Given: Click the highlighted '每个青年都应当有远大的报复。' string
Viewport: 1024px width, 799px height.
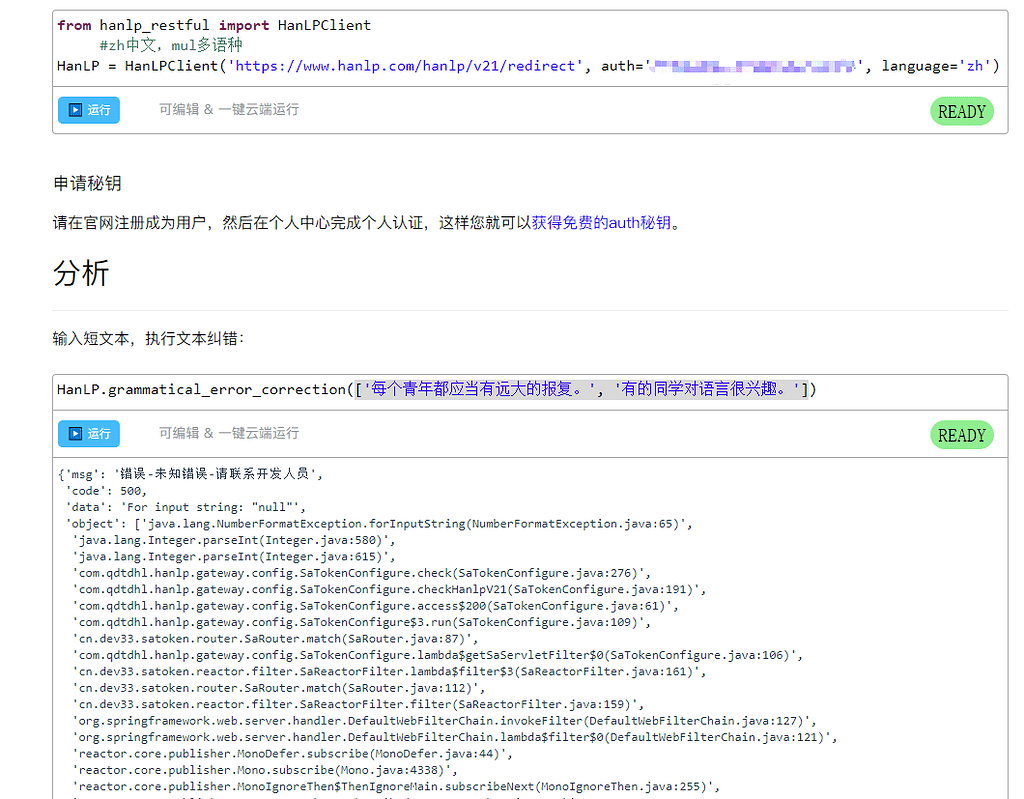Looking at the screenshot, I should coord(479,389).
